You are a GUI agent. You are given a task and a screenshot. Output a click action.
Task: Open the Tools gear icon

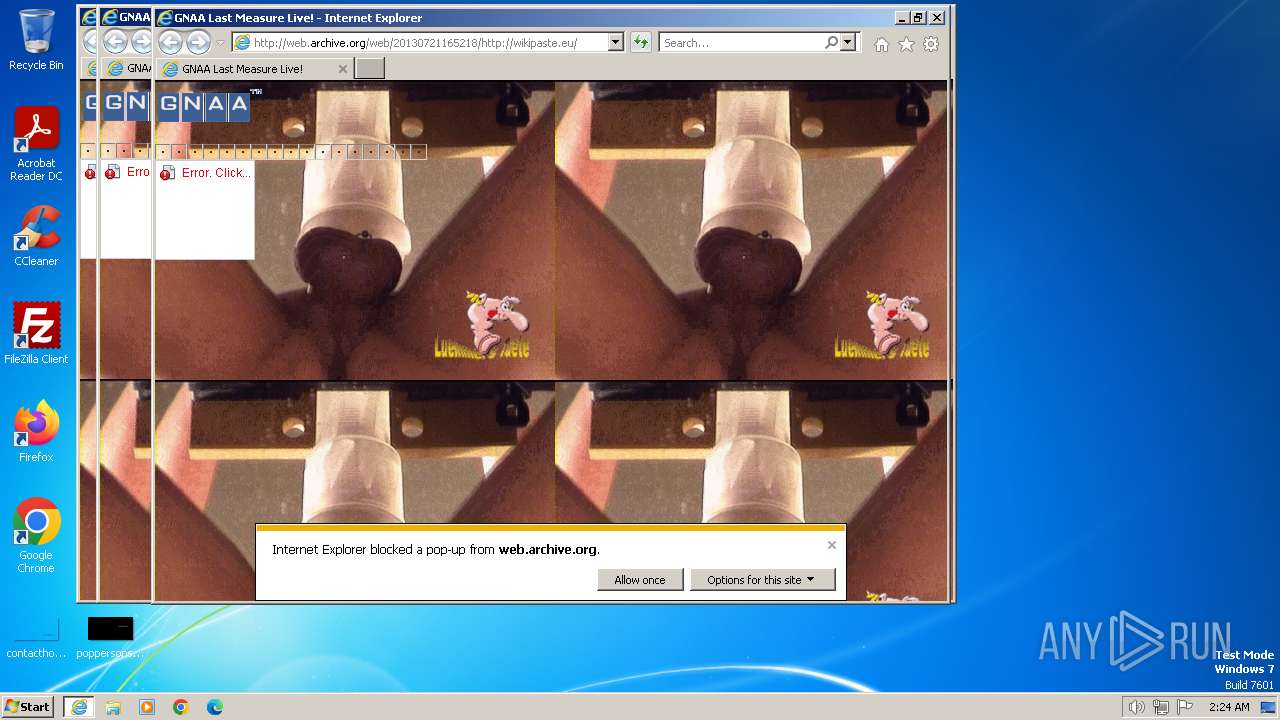931,44
